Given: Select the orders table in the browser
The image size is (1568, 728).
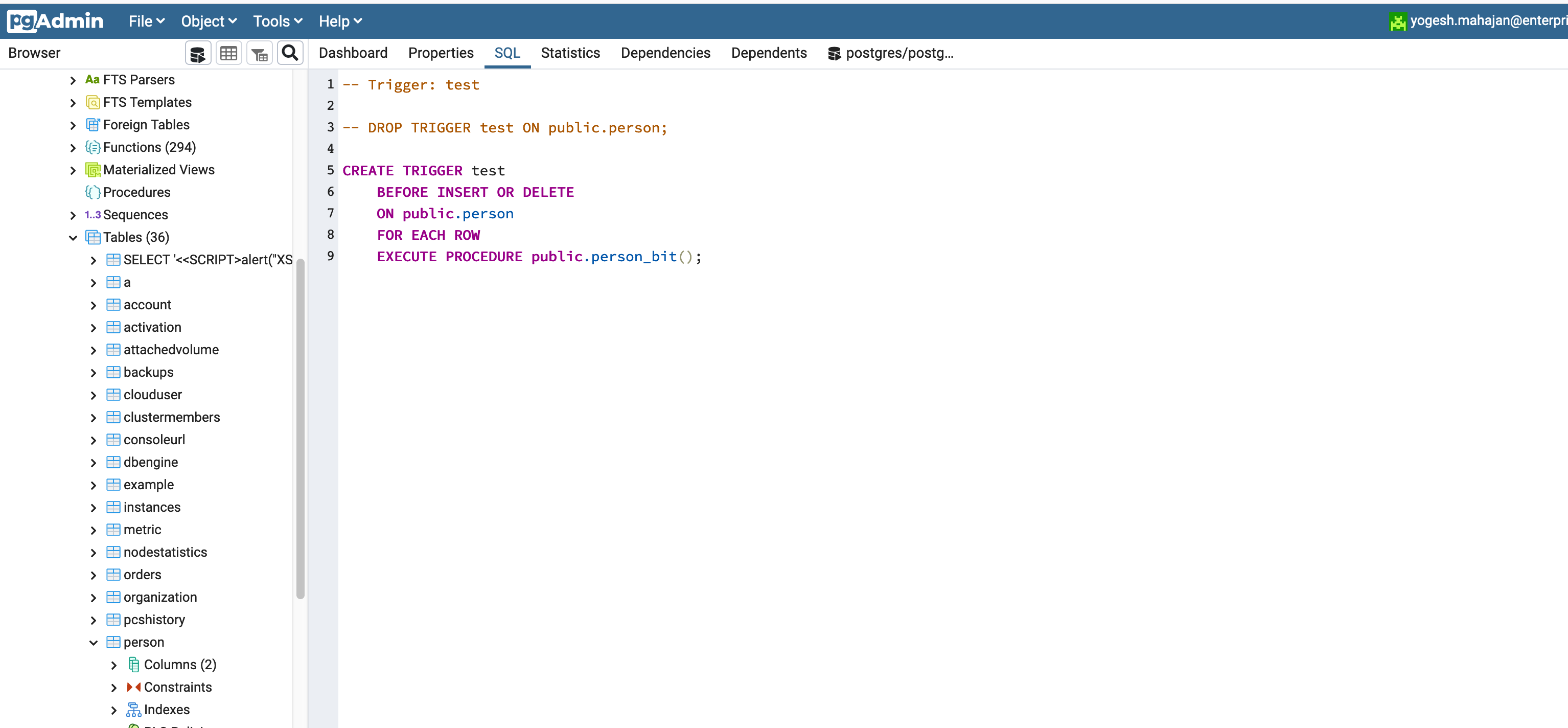Looking at the screenshot, I should [142, 574].
